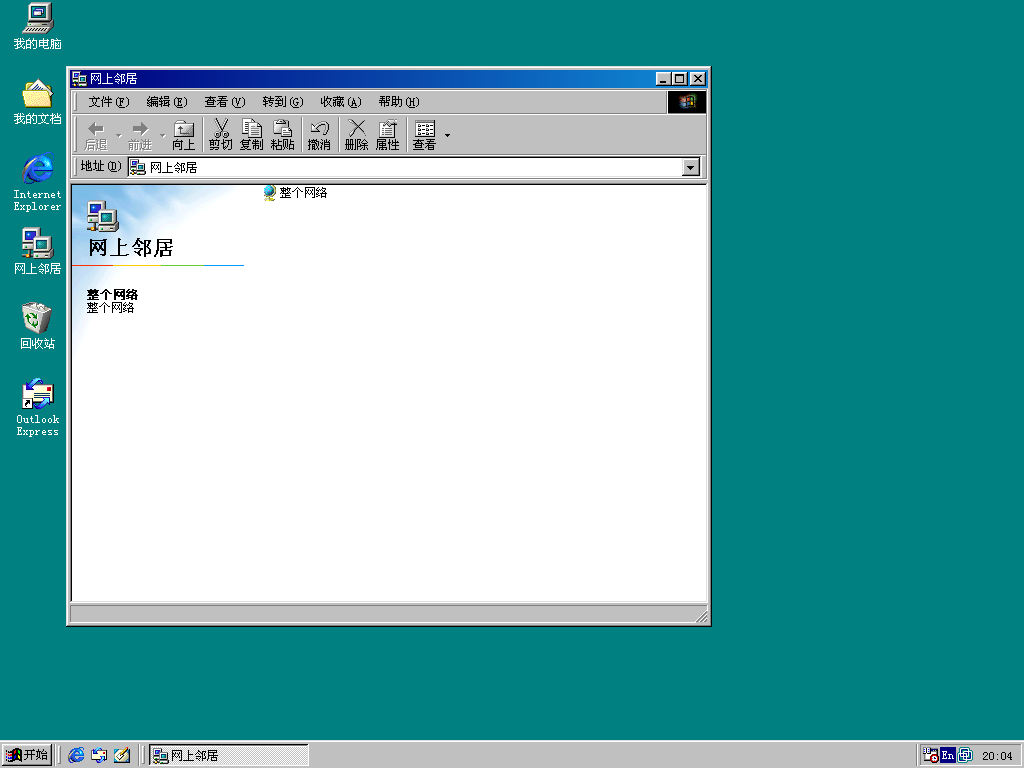Launch Internet Explorer from quick launch

76,755
